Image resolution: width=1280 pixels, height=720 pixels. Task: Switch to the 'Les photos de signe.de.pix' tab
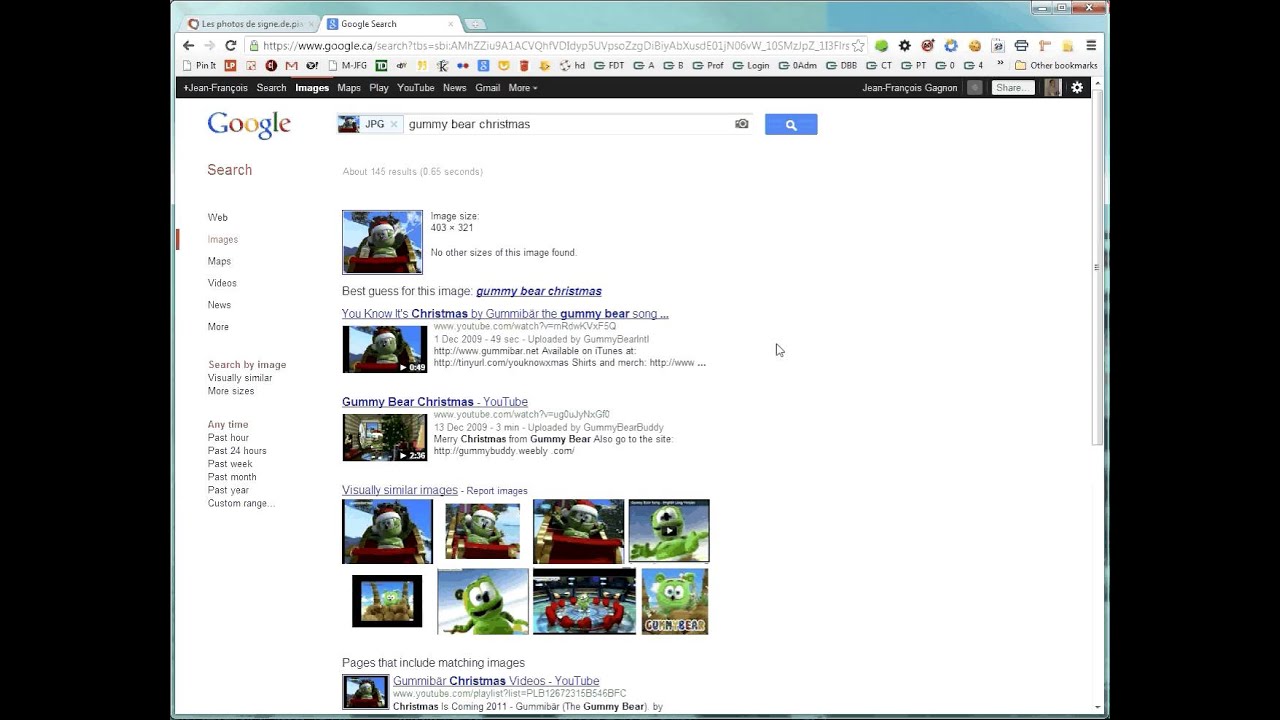point(250,24)
